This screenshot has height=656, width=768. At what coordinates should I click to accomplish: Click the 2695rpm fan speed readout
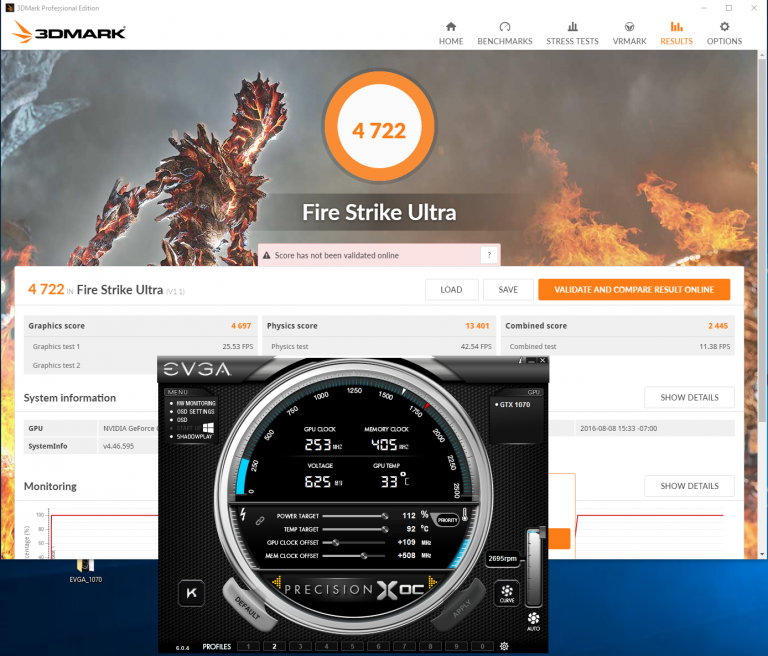502,559
